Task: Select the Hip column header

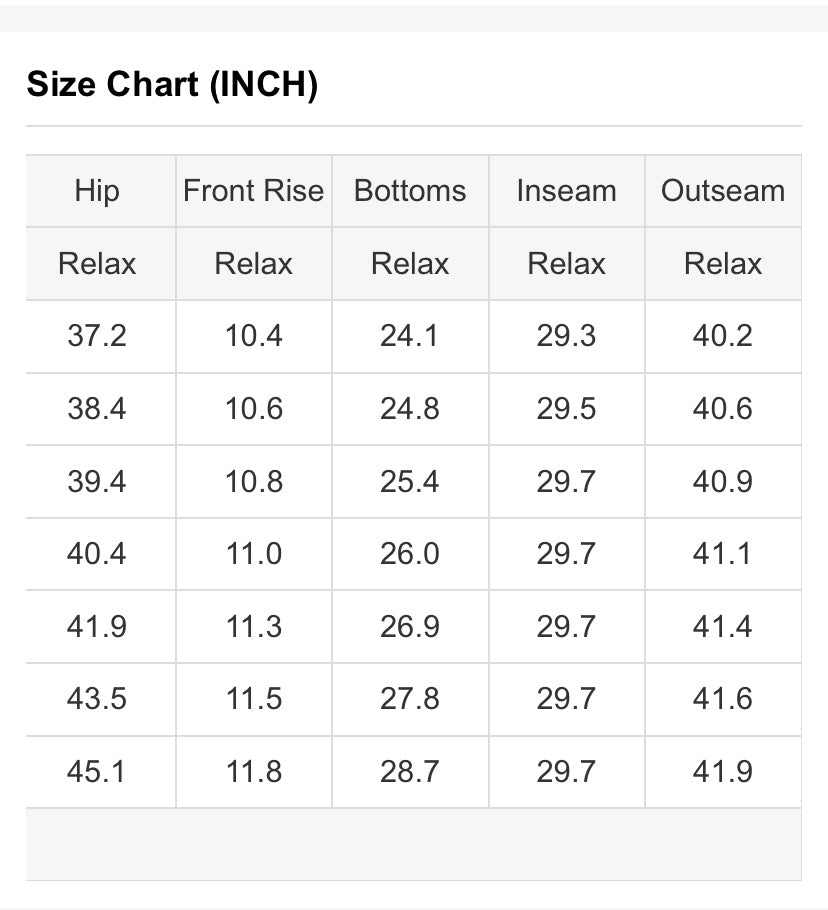Action: [97, 191]
